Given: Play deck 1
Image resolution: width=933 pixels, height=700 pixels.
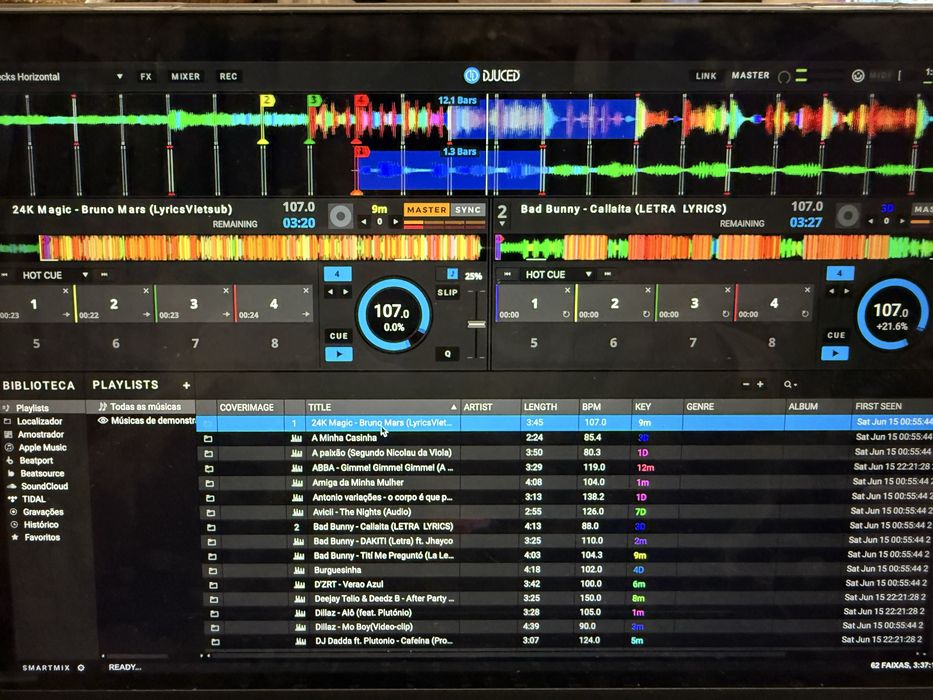Looking at the screenshot, I should [x=339, y=354].
